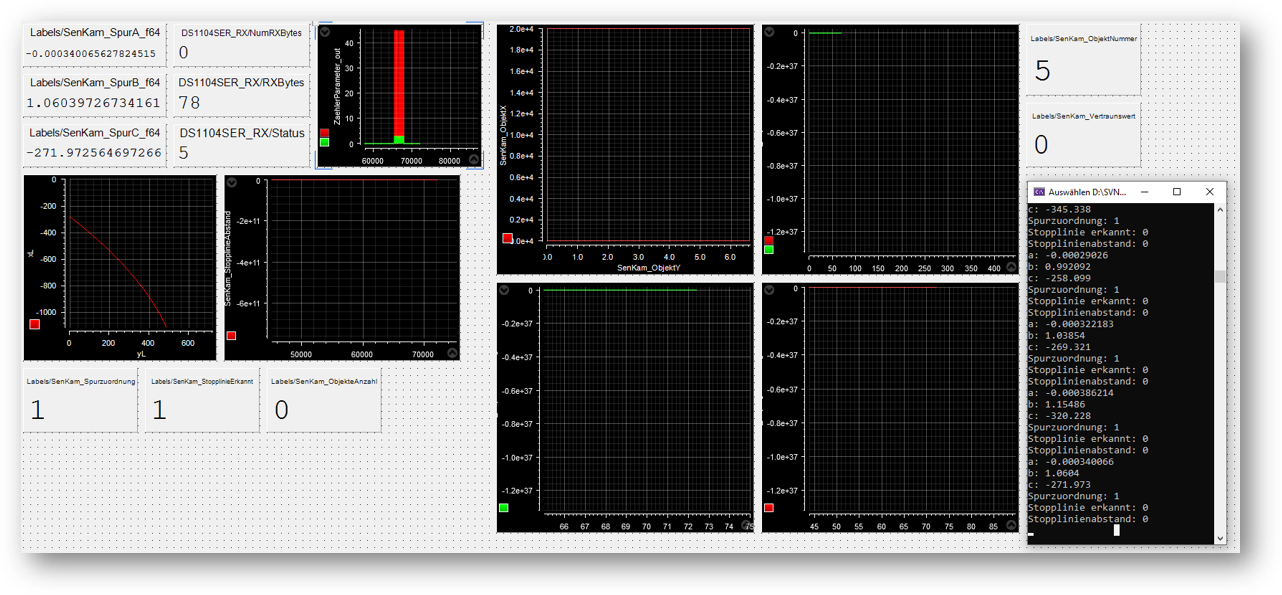Open the SenKam_StopplinieAbstand plot chevron menu
Viewport: 1282px width, 595px height.
[232, 183]
